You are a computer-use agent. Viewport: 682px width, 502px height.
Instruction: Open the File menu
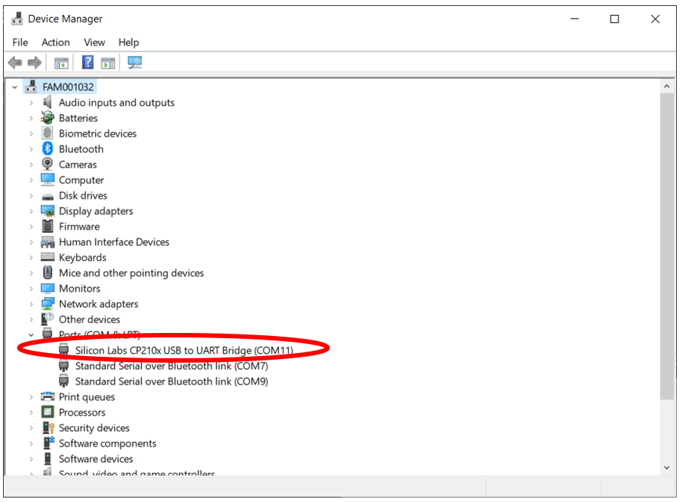coord(20,42)
